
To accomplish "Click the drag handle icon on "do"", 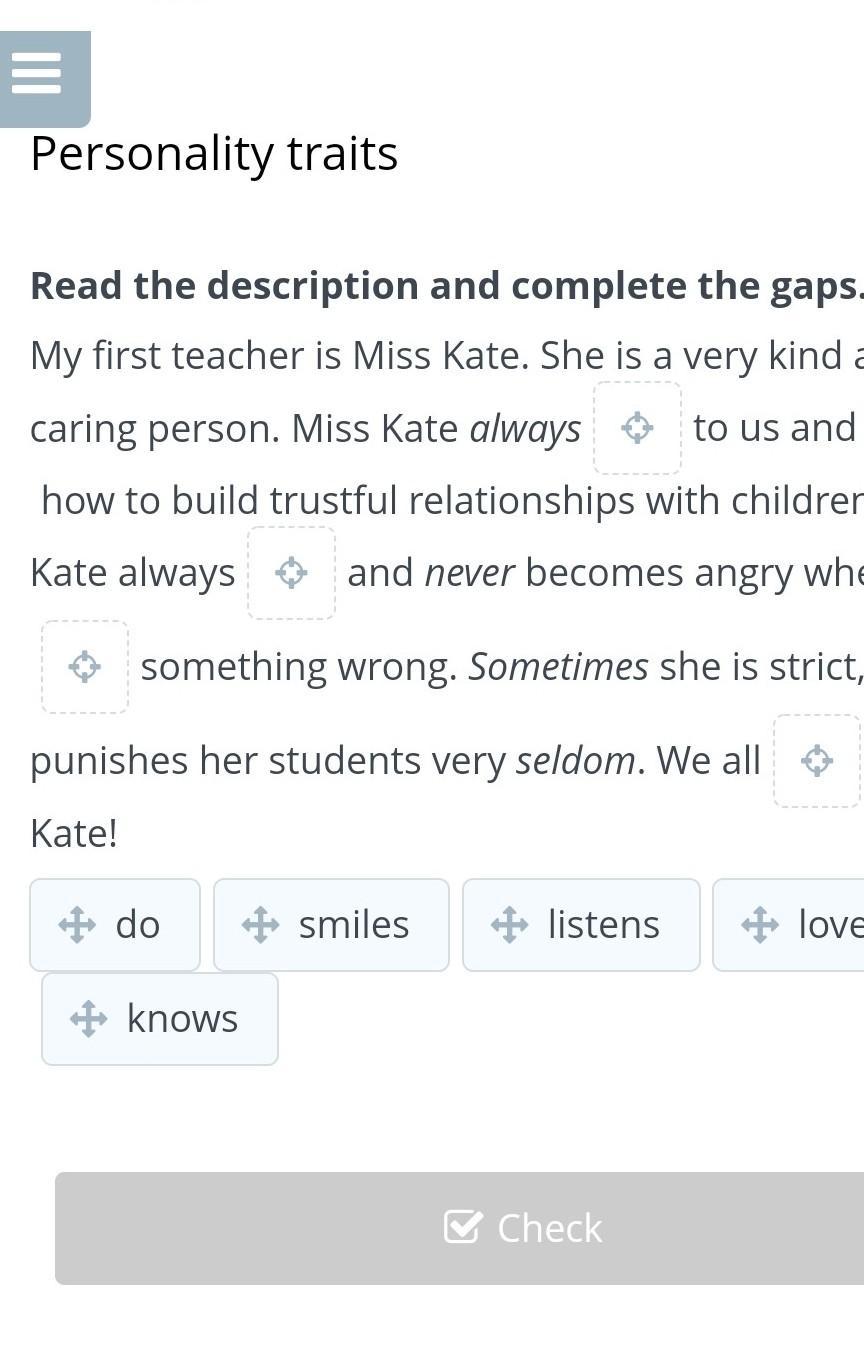I will [x=77, y=925].
